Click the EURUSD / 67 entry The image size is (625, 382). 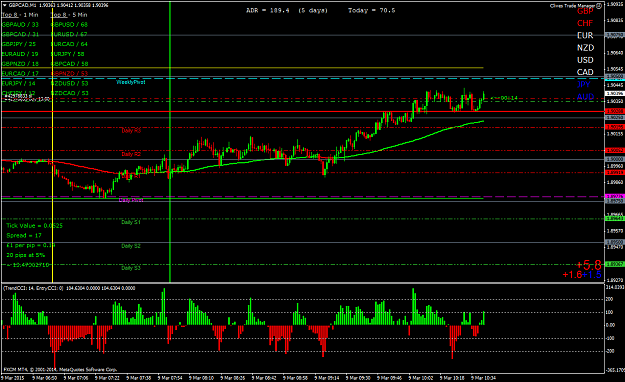coord(69,34)
